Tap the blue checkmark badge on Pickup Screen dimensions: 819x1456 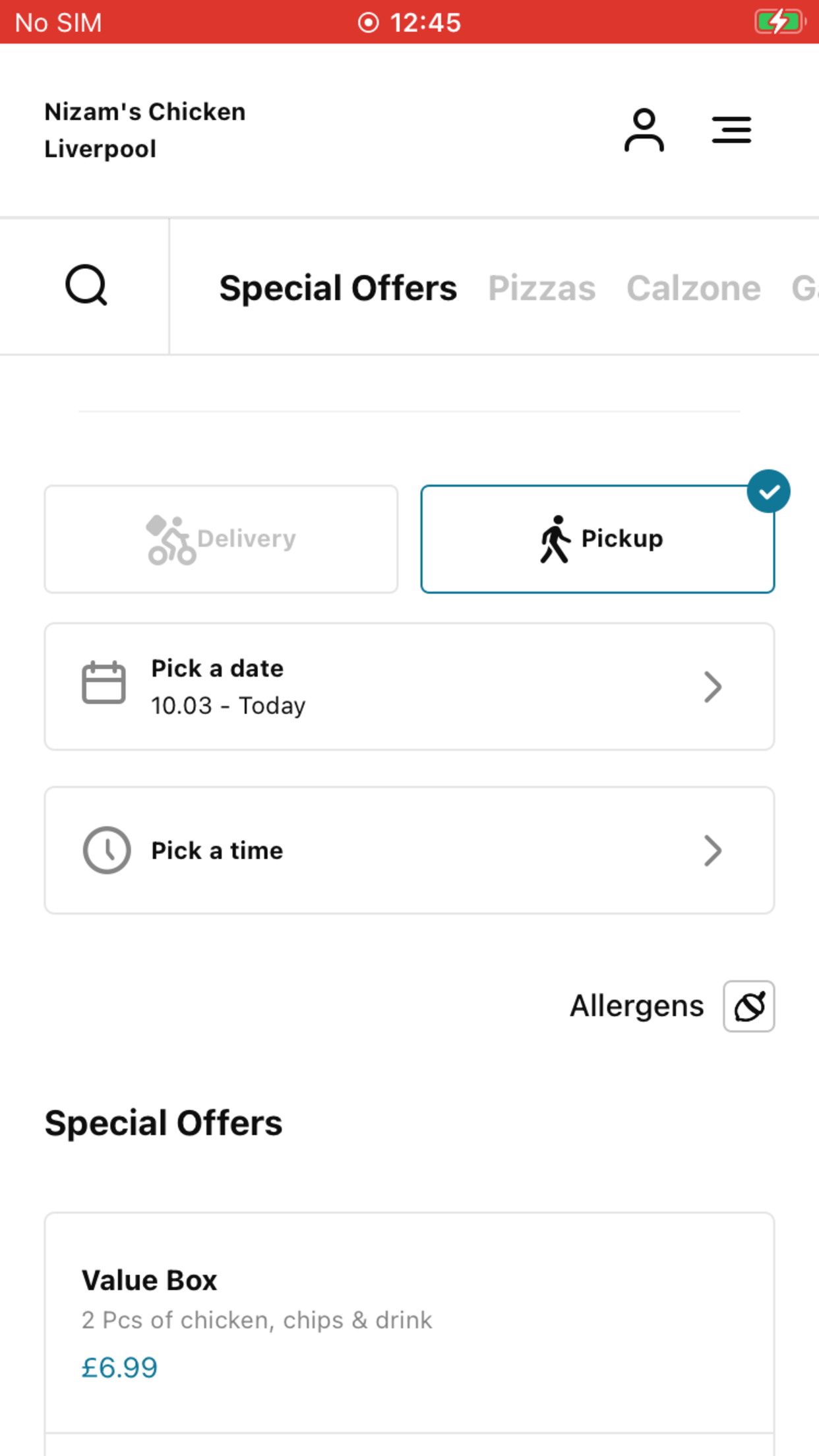[769, 491]
